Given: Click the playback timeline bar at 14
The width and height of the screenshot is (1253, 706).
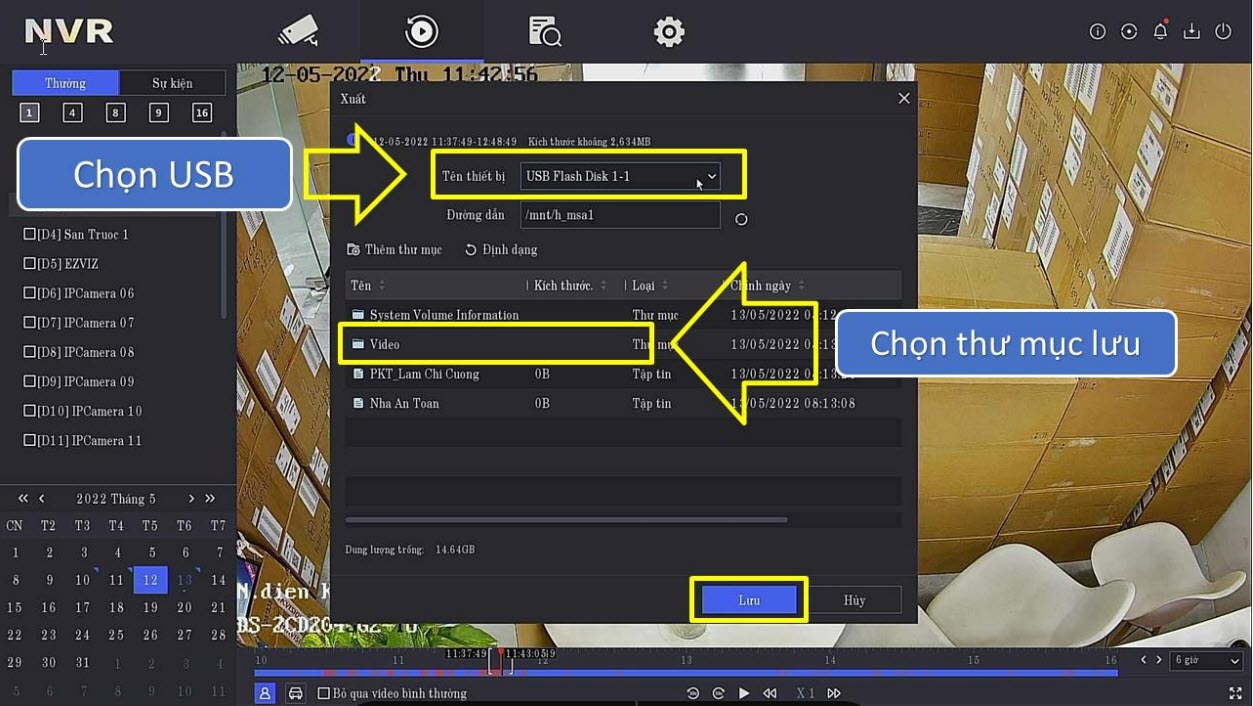Looking at the screenshot, I should [x=830, y=672].
